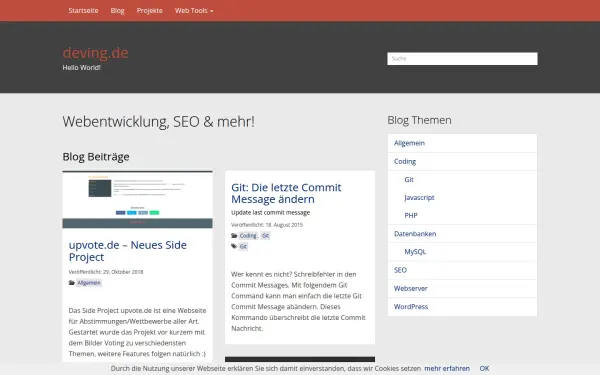
Task: Open the upvote.de post thumbnail image
Action: coord(137,200)
